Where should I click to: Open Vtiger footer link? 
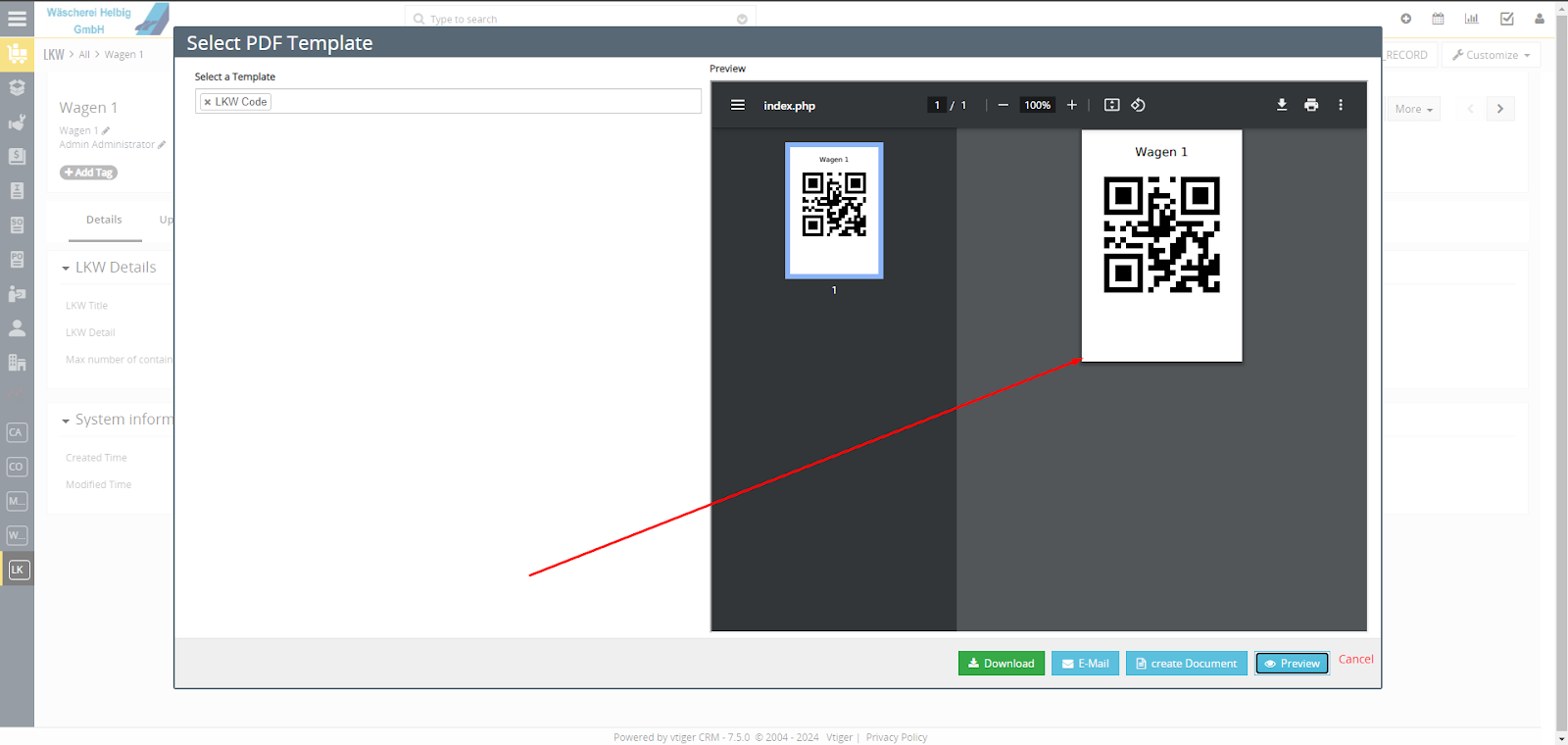tap(839, 737)
